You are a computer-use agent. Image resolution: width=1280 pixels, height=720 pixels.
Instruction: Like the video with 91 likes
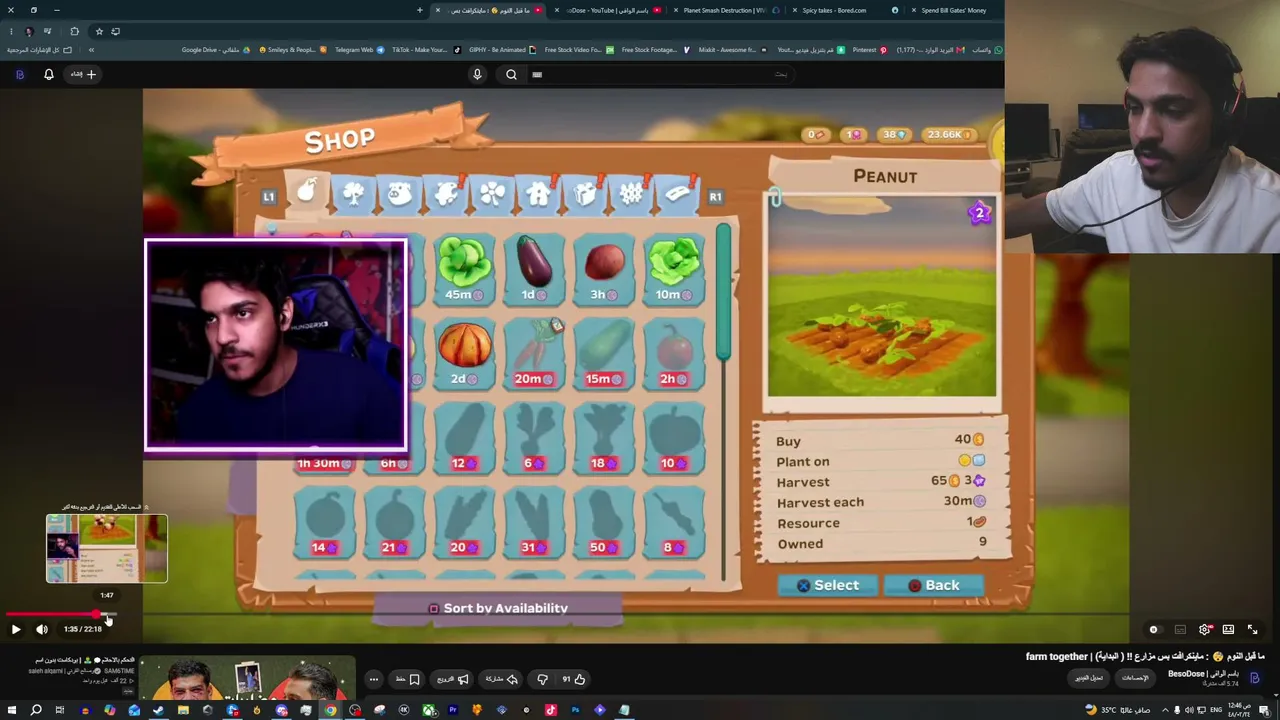coord(574,679)
